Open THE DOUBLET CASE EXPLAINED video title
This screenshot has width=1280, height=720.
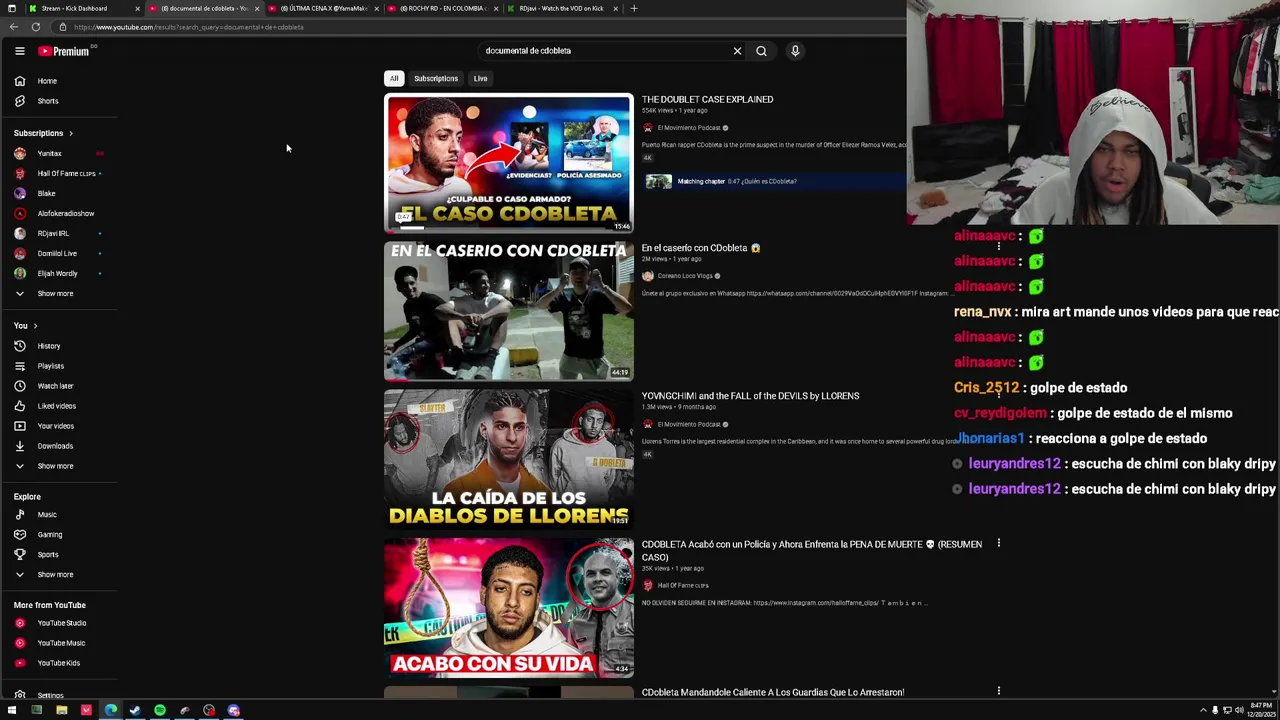707,99
